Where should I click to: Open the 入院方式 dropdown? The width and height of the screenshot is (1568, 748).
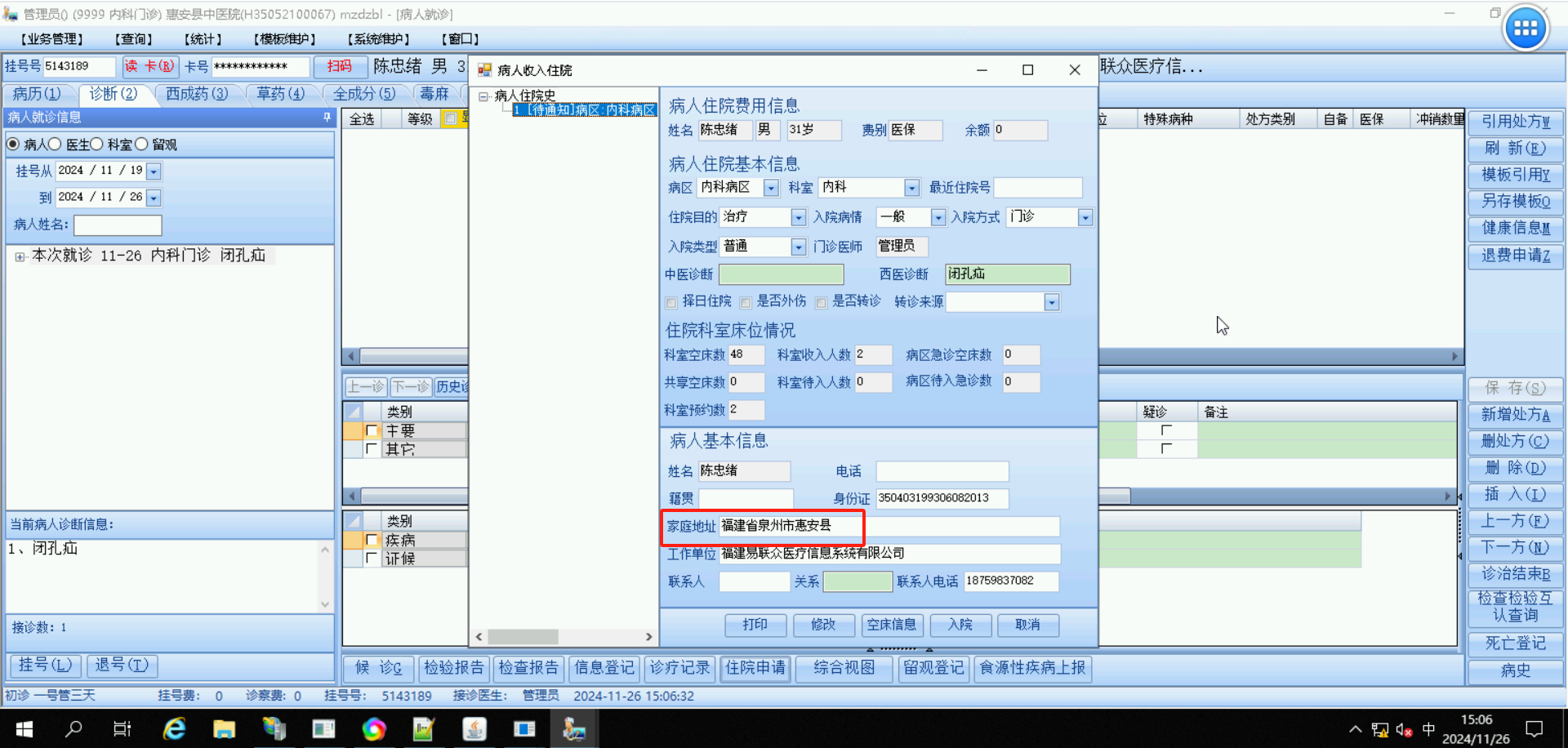[1085, 217]
